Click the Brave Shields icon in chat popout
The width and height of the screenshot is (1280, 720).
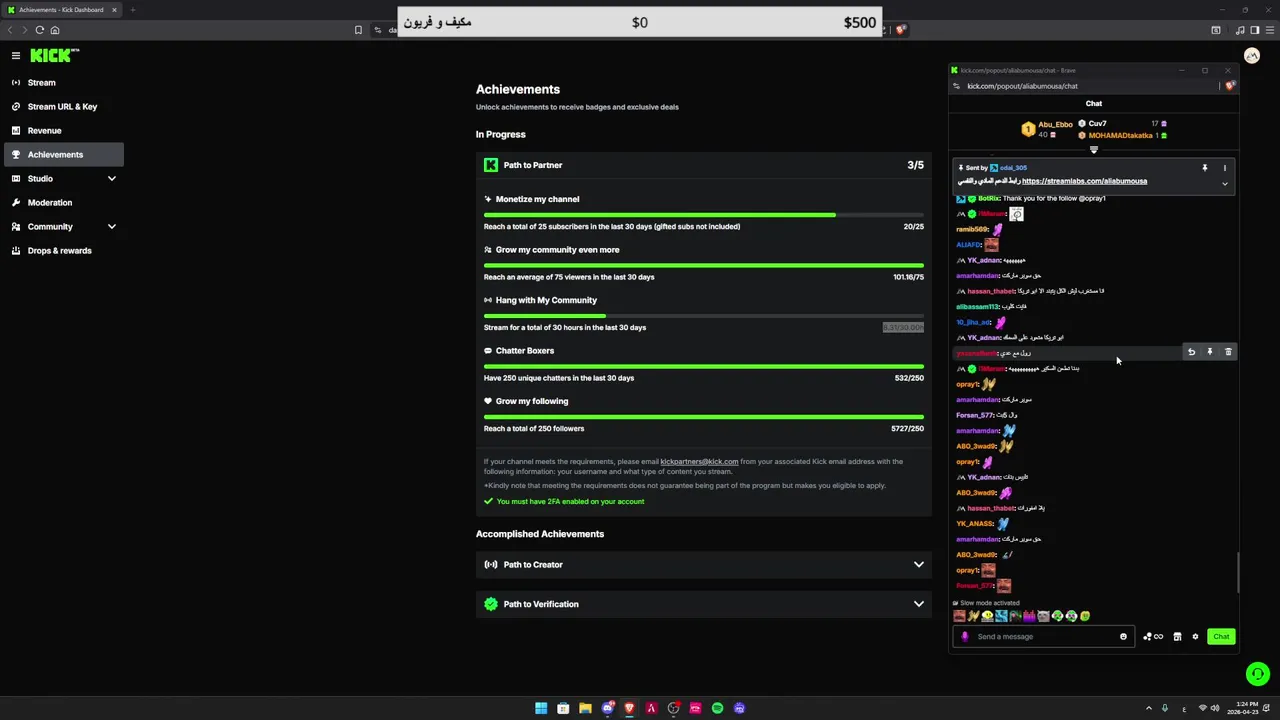coord(1230,86)
